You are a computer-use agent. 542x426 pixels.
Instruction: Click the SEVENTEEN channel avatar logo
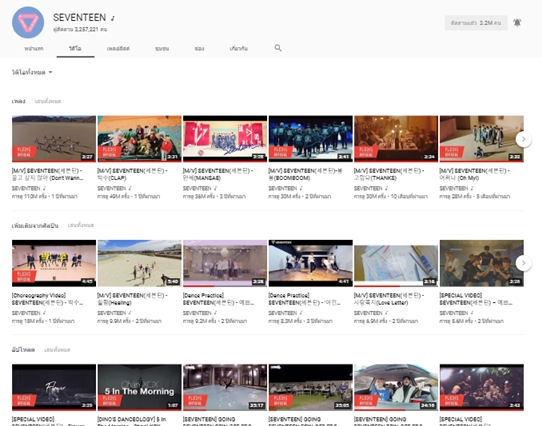click(28, 22)
